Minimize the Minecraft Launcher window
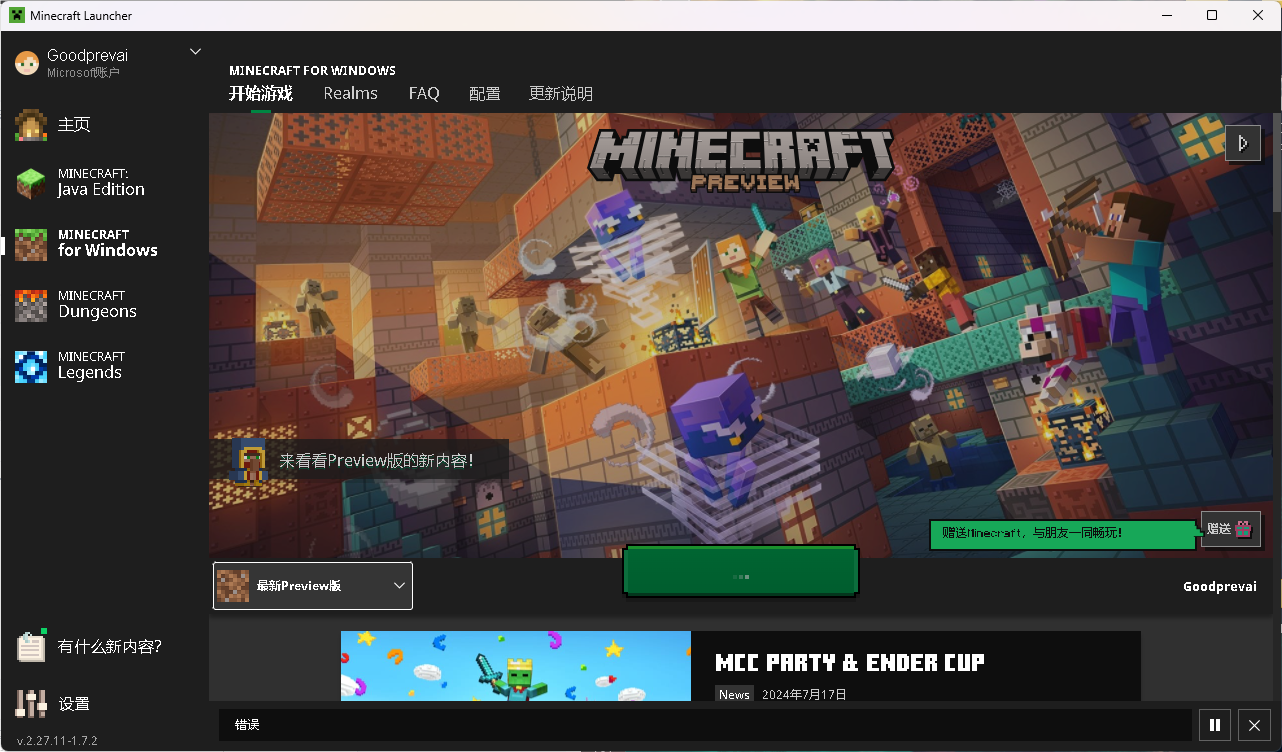 click(1166, 16)
